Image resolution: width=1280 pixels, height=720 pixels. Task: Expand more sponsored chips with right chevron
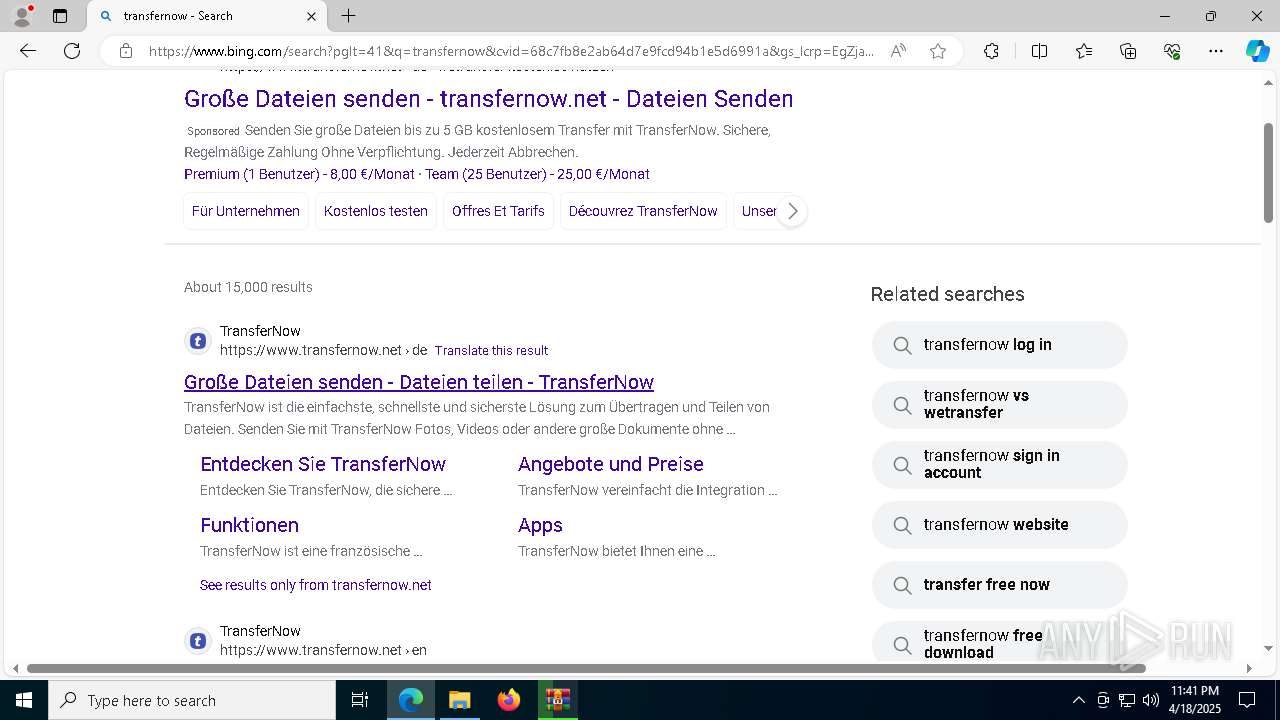coord(792,211)
